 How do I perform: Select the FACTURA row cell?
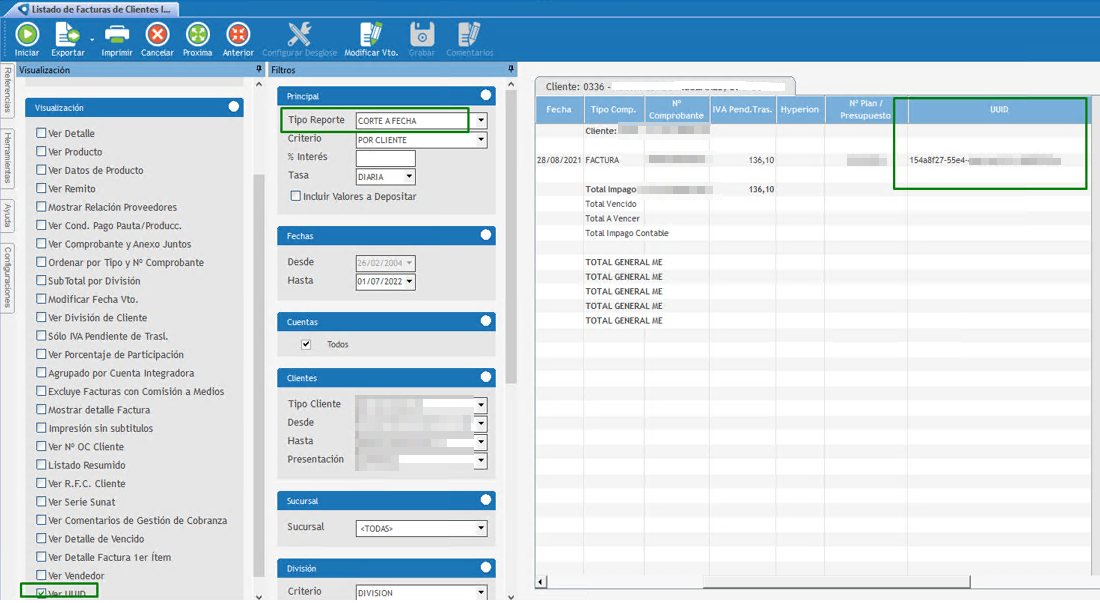[x=613, y=160]
